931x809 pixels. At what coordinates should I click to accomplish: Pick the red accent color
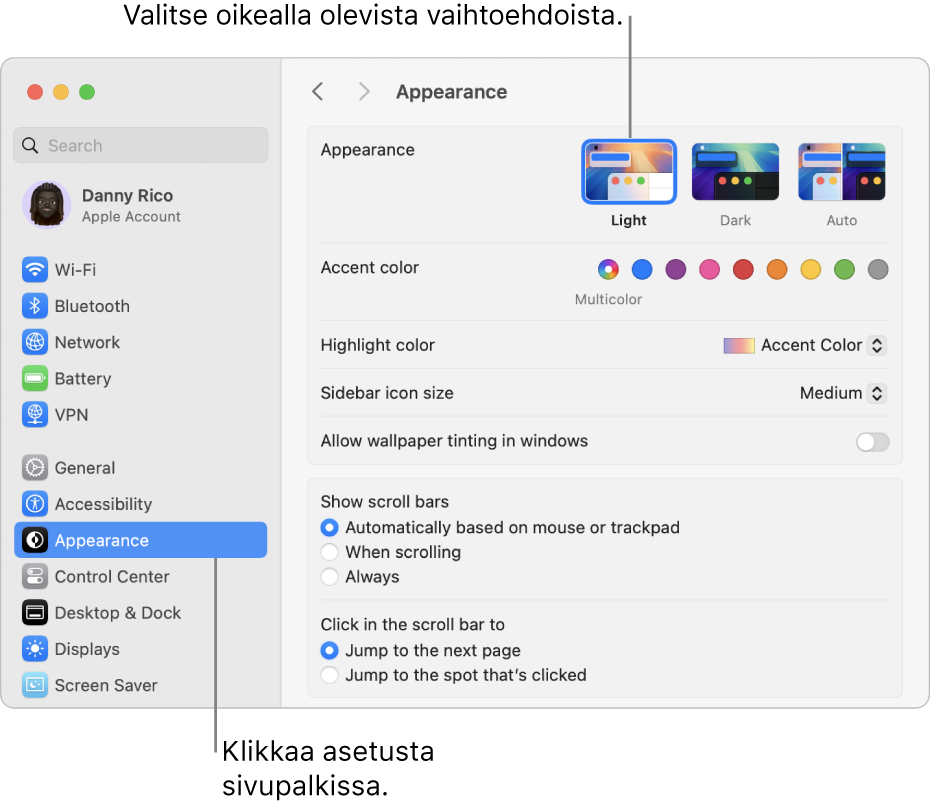[x=743, y=269]
